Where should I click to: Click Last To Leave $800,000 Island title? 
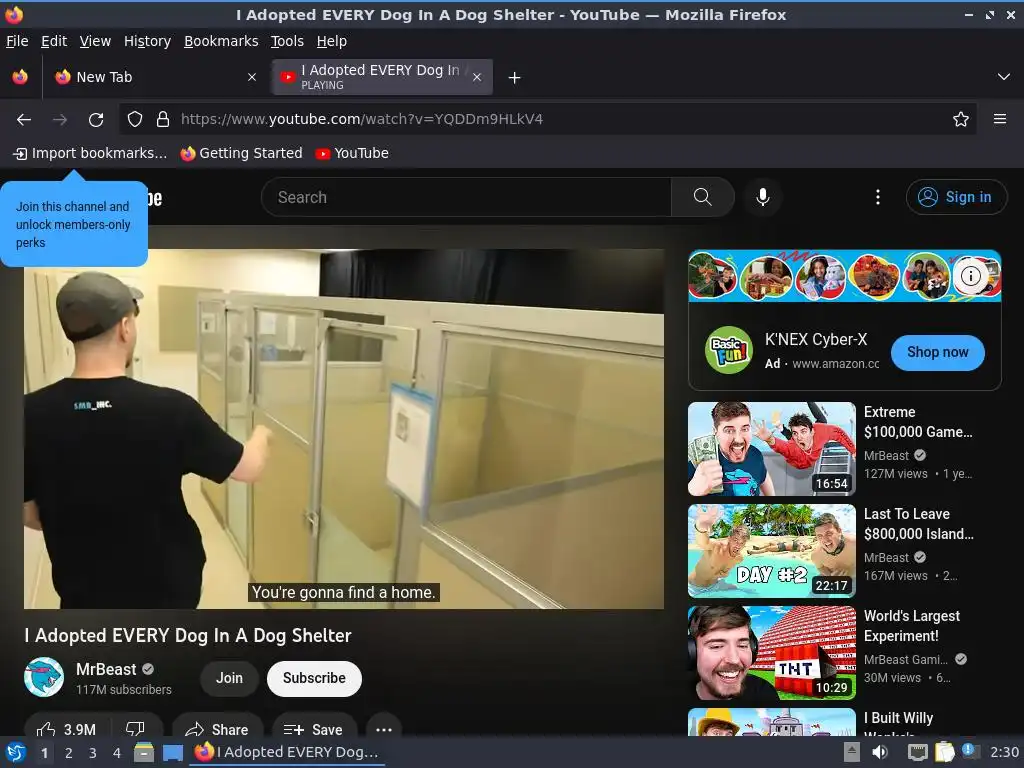point(918,524)
